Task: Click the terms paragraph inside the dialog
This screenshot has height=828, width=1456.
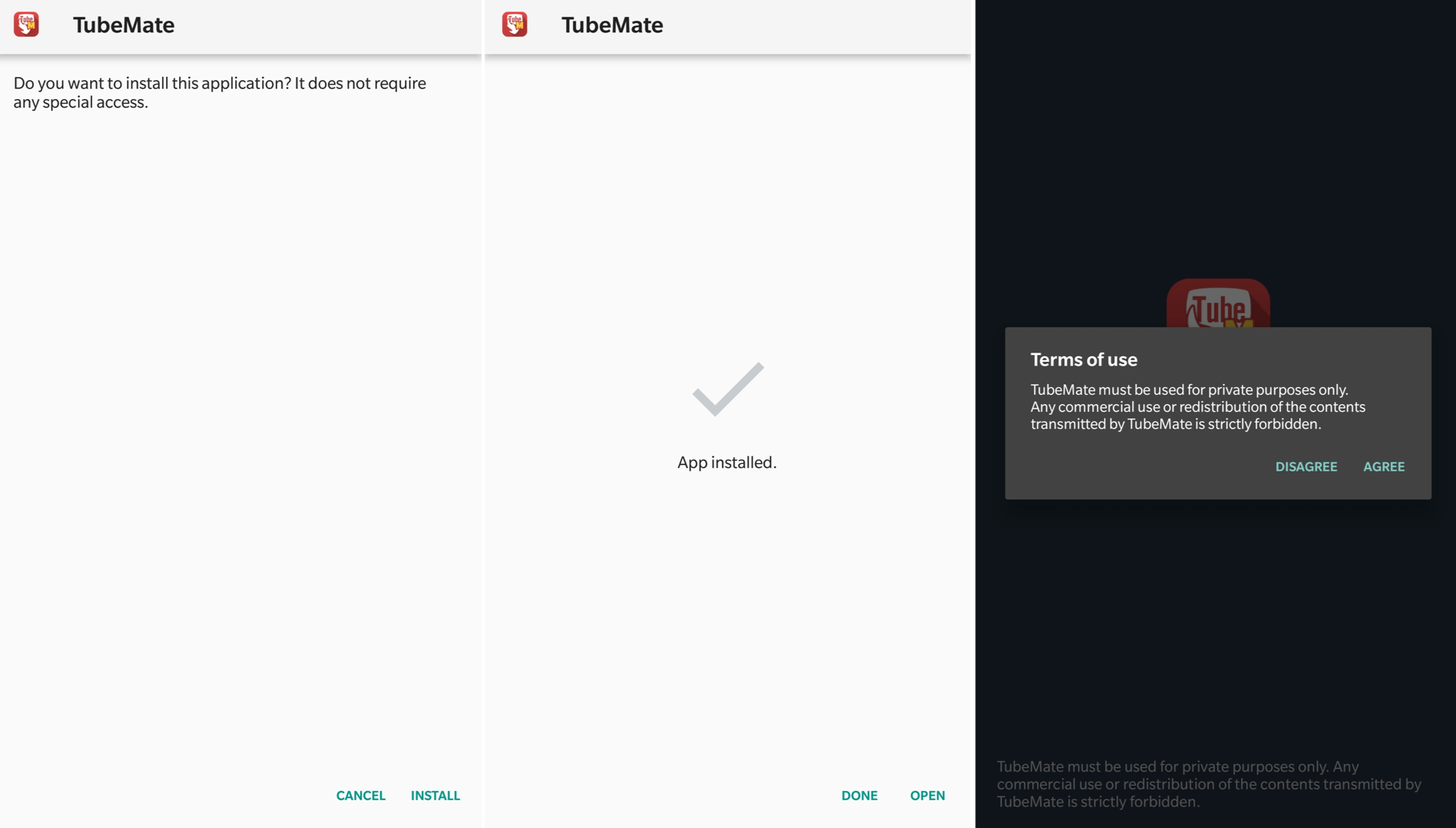Action: [x=1198, y=406]
